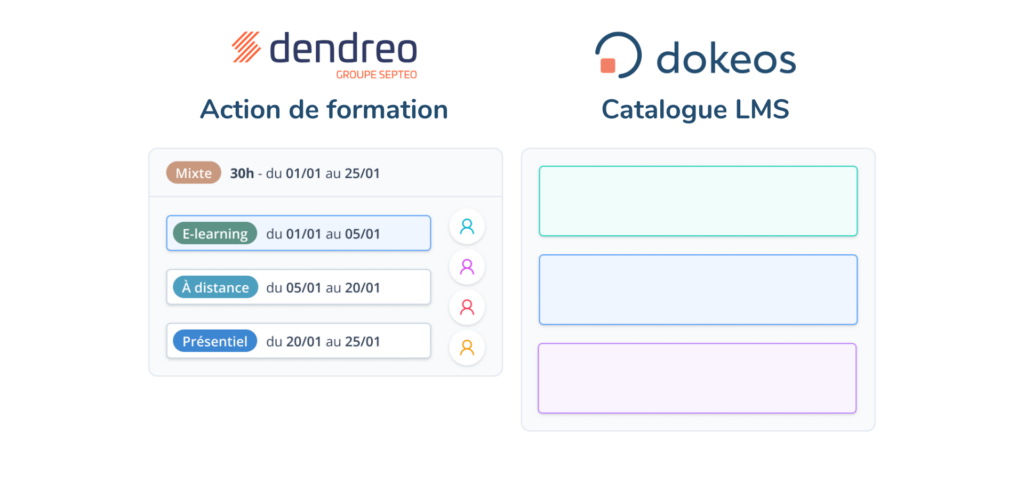The width and height of the screenshot is (1024, 482).
Task: Click the orange user avatar icon
Action: (x=467, y=347)
